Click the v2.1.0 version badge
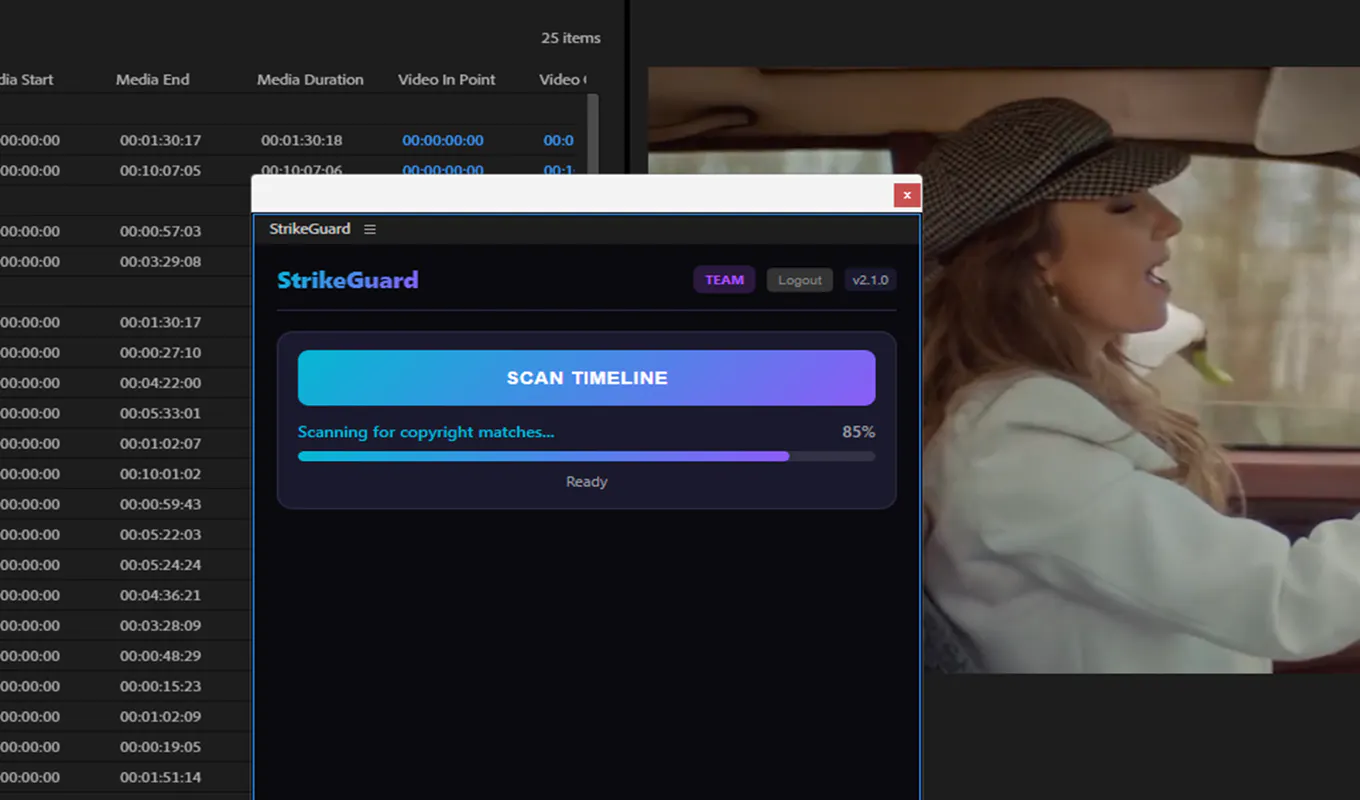 click(x=870, y=280)
